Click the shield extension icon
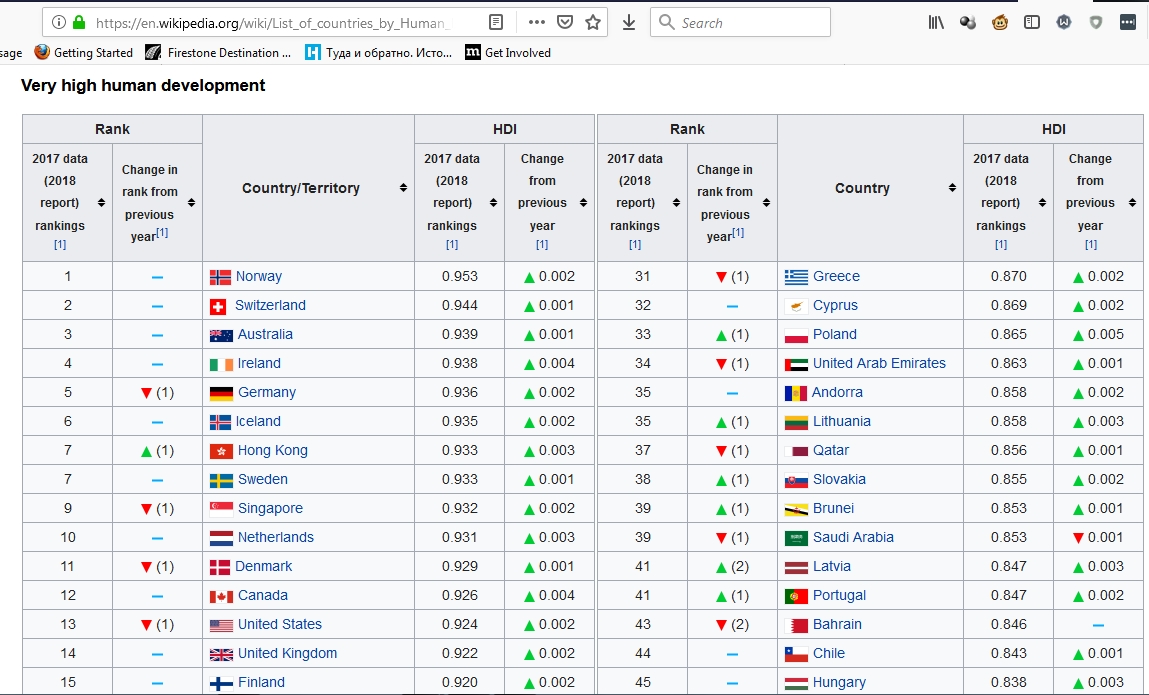The image size is (1149, 695). 1096,23
